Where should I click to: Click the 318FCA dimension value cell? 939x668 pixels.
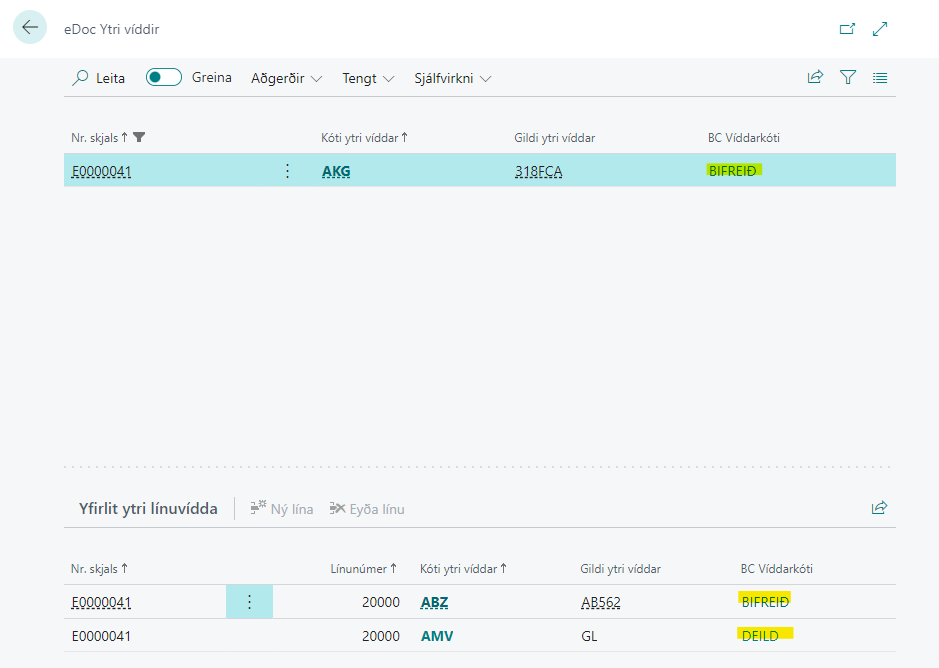pos(538,171)
